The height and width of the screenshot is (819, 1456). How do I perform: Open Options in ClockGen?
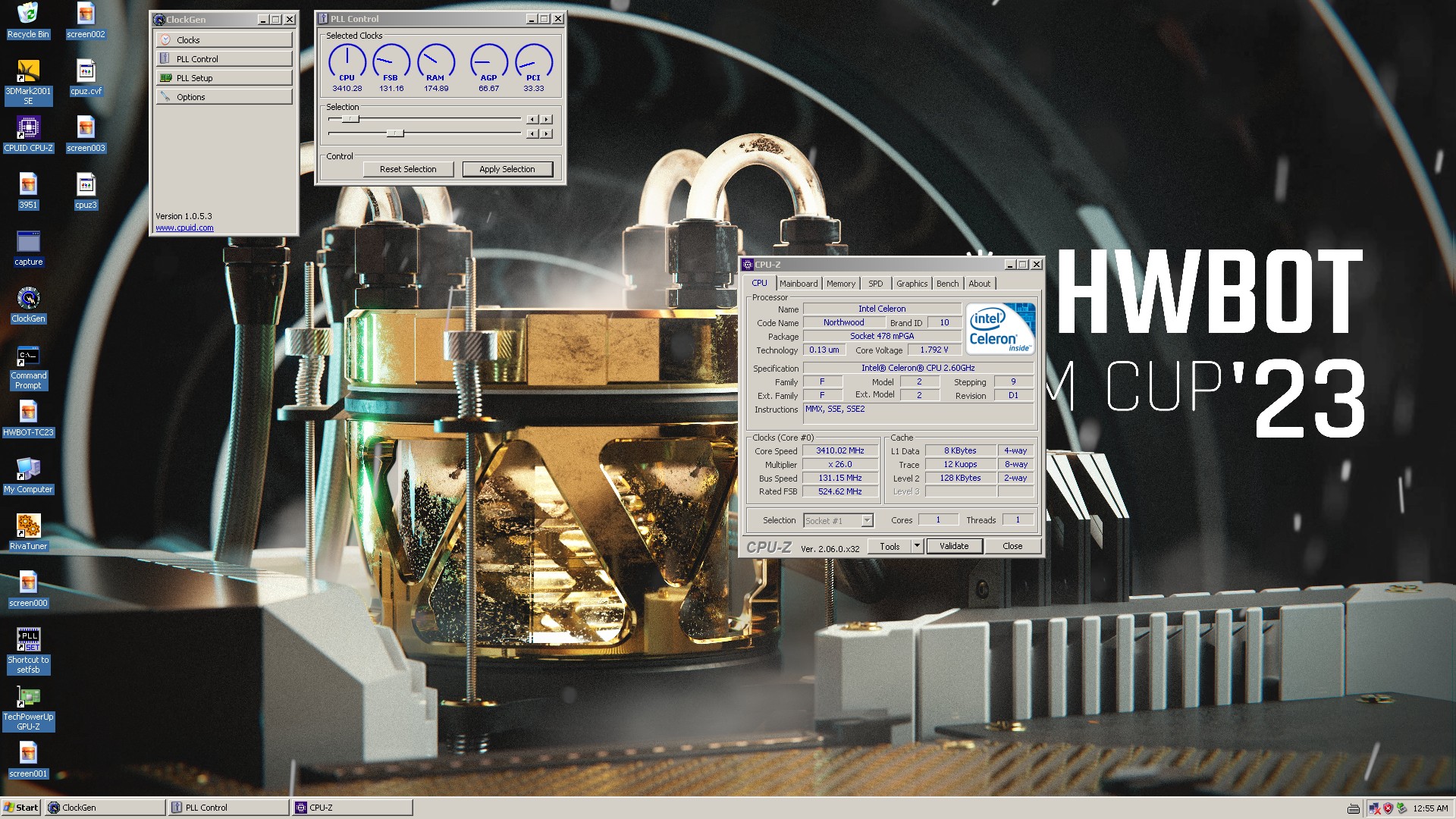pos(224,96)
